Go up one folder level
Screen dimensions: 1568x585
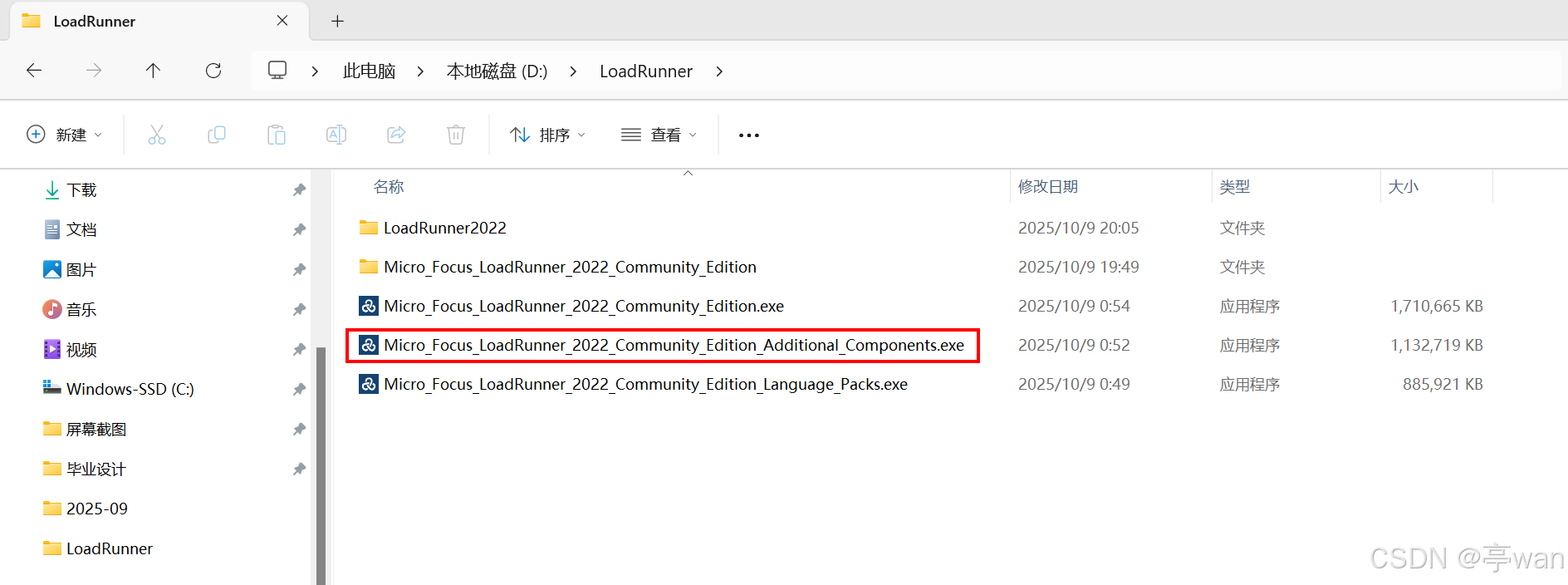click(154, 71)
